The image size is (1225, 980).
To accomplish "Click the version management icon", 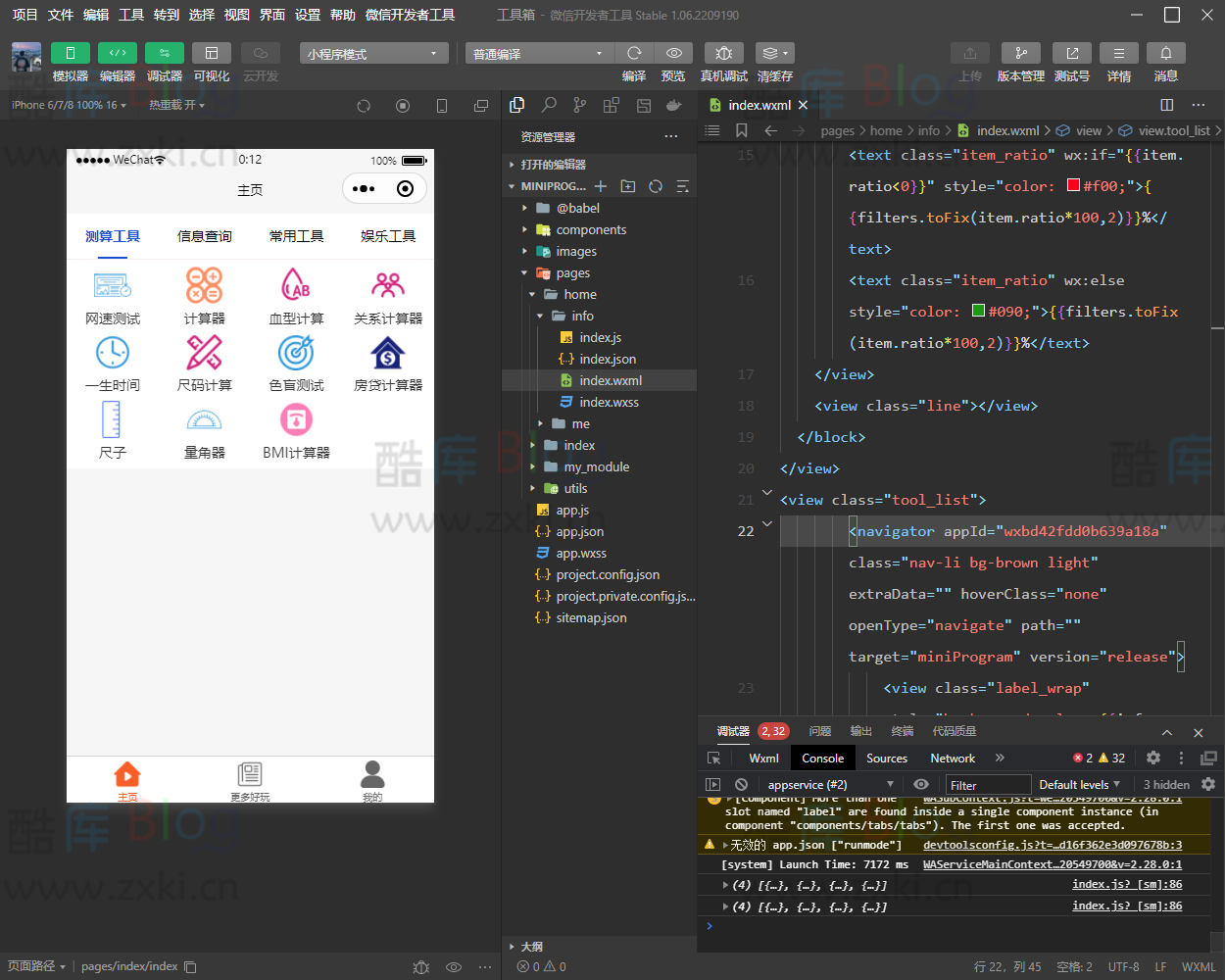I will click(x=1020, y=53).
